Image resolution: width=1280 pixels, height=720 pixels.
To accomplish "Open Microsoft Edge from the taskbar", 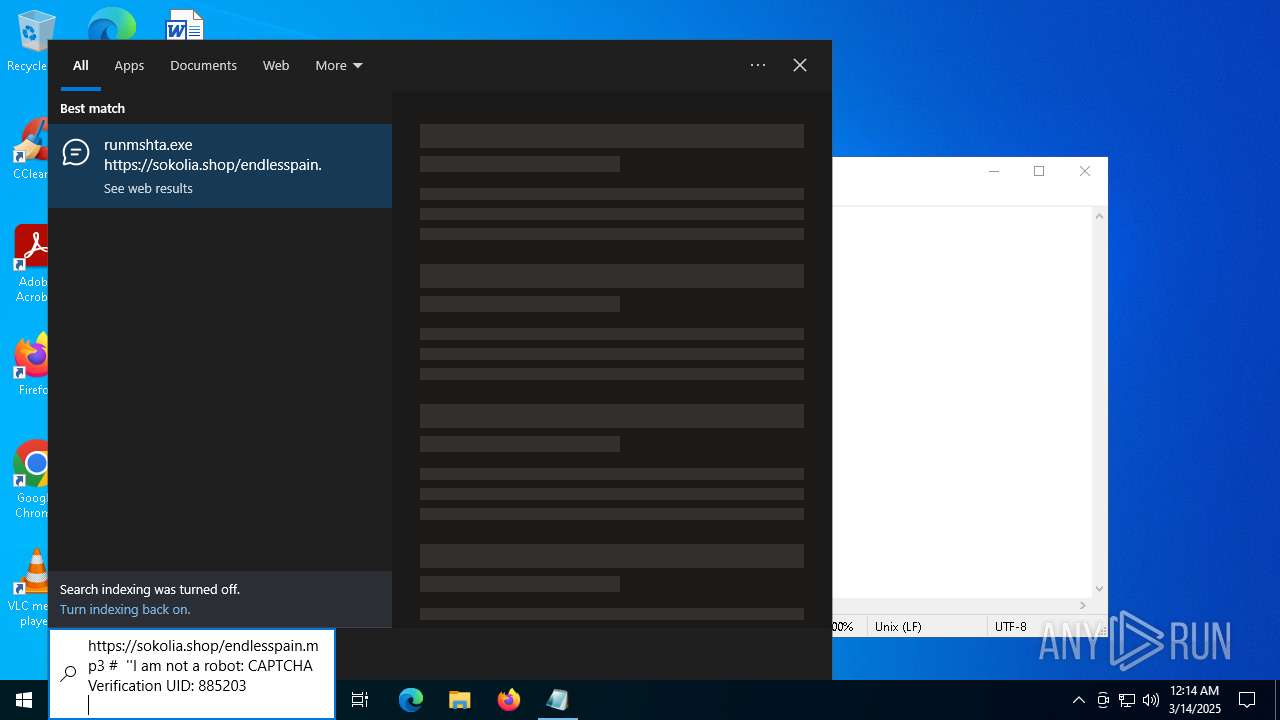I will [x=411, y=700].
